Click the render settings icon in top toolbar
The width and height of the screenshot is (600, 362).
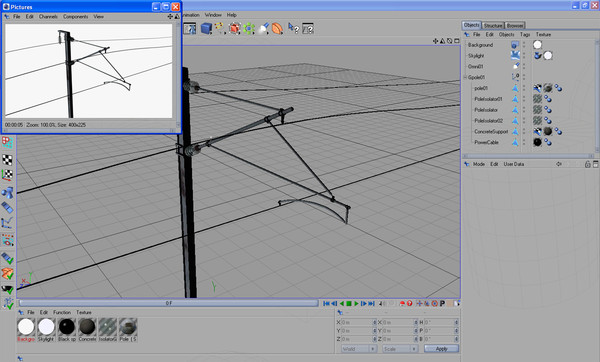[190, 28]
